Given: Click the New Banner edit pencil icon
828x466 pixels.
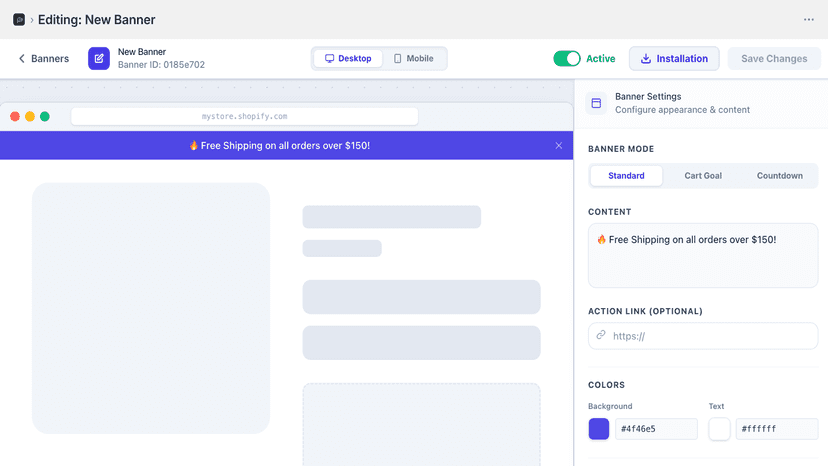Looking at the screenshot, I should (99, 59).
